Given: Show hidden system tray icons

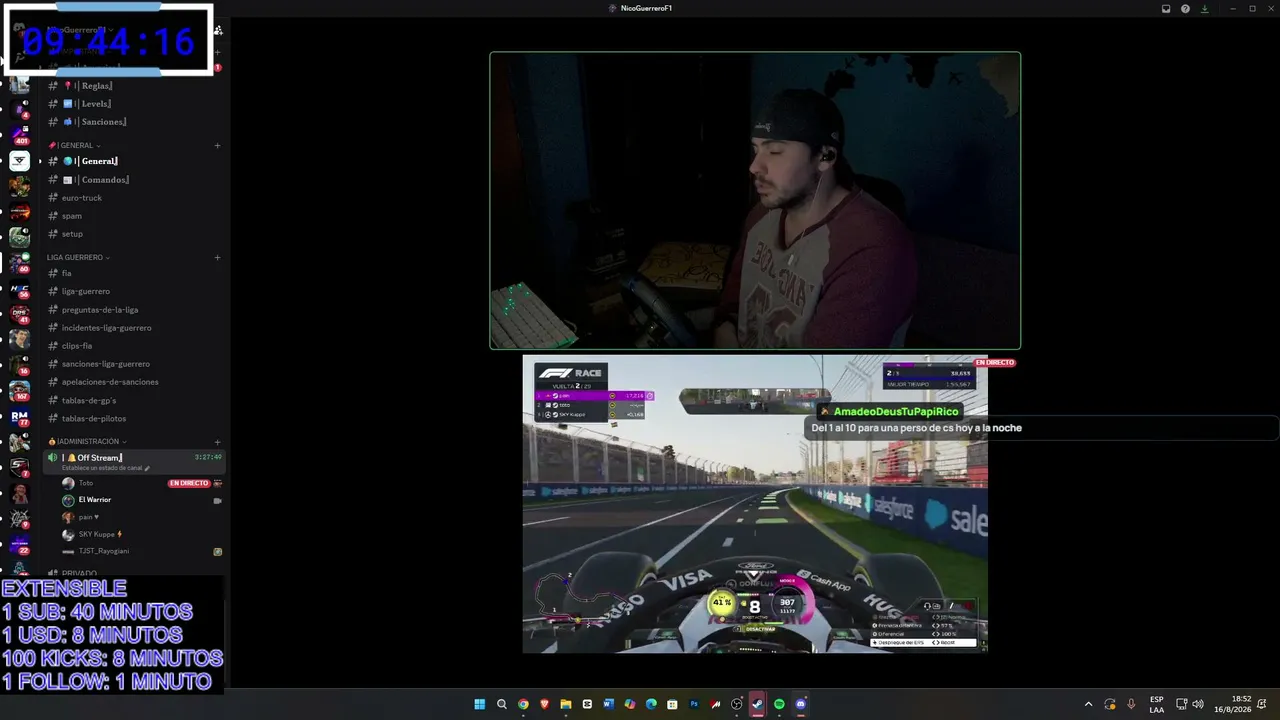Looking at the screenshot, I should pyautogui.click(x=1089, y=704).
